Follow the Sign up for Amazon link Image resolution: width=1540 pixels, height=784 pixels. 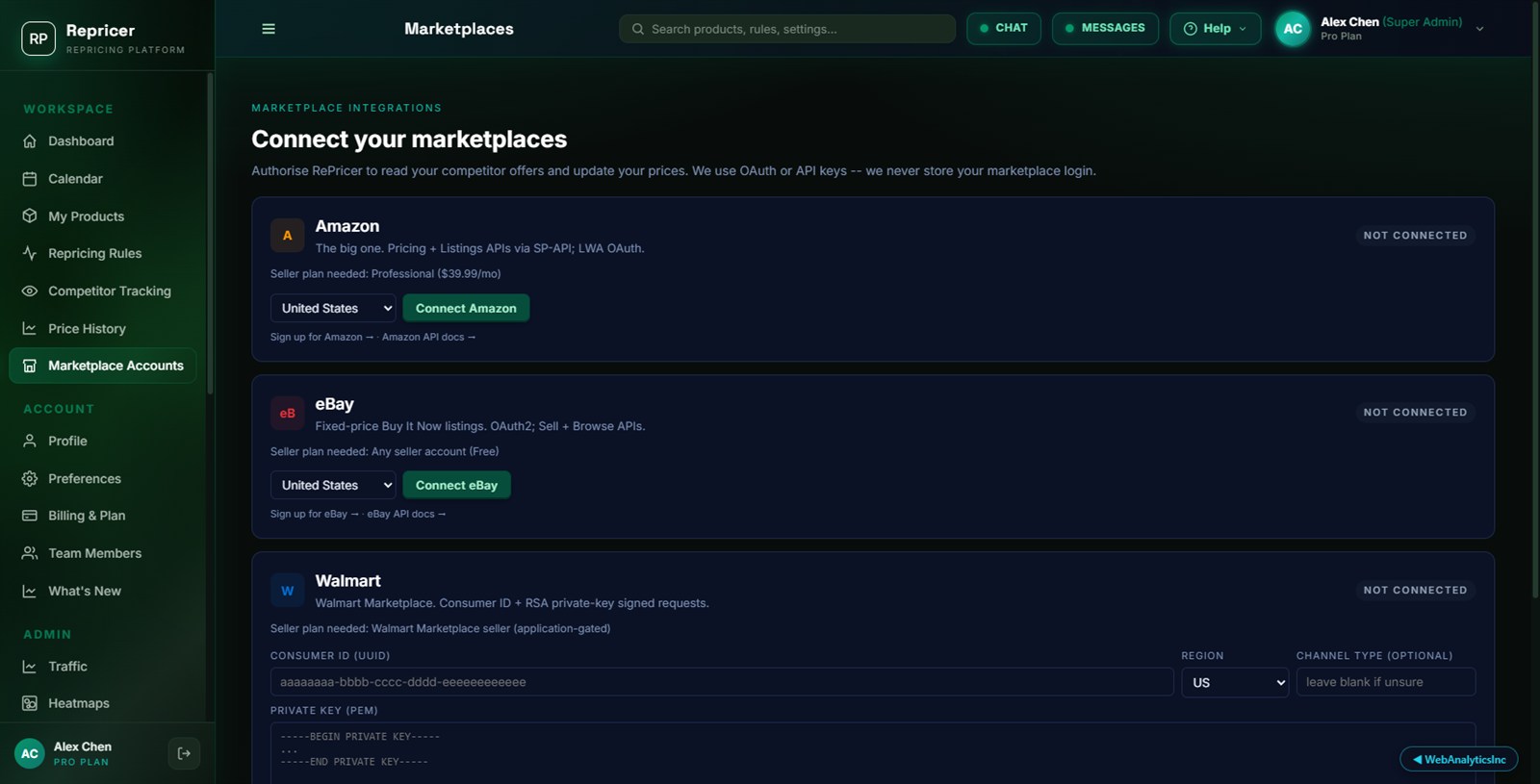(x=321, y=337)
